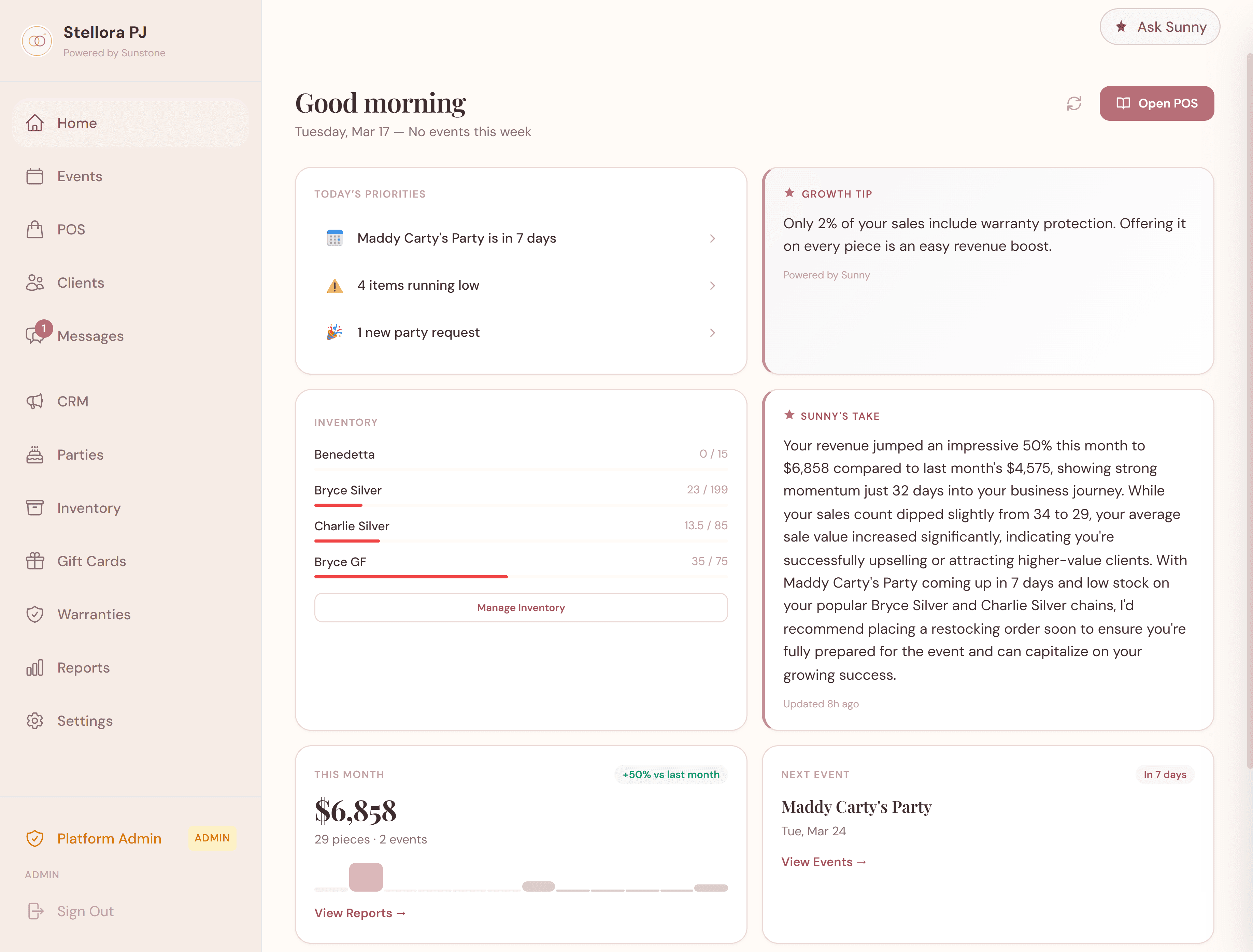Follow the View Events link
The image size is (1253, 952).
pos(823,862)
